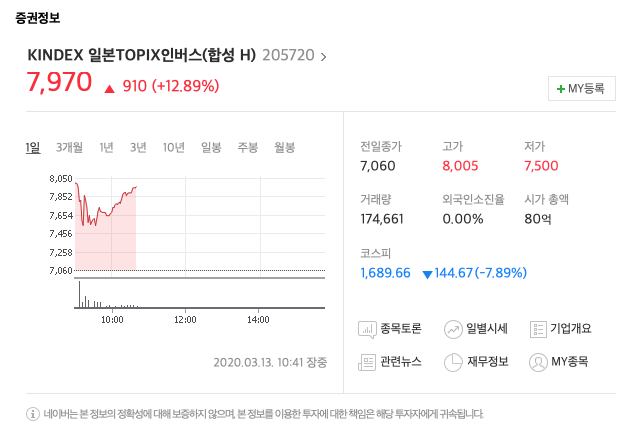
Task: Open the MY종목 person icon
Action: [x=537, y=361]
